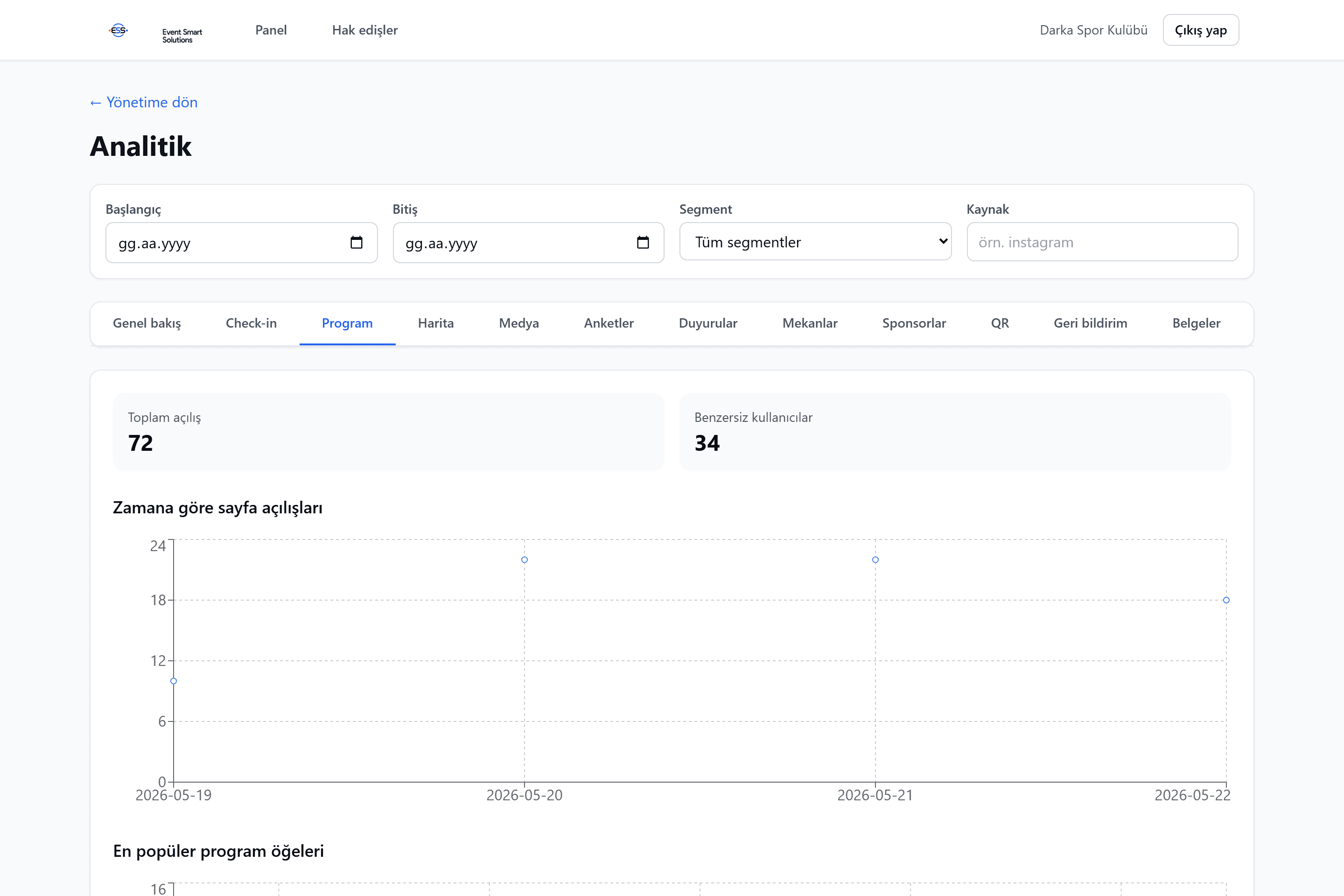Open the Hak edişler menu item

[x=365, y=30]
